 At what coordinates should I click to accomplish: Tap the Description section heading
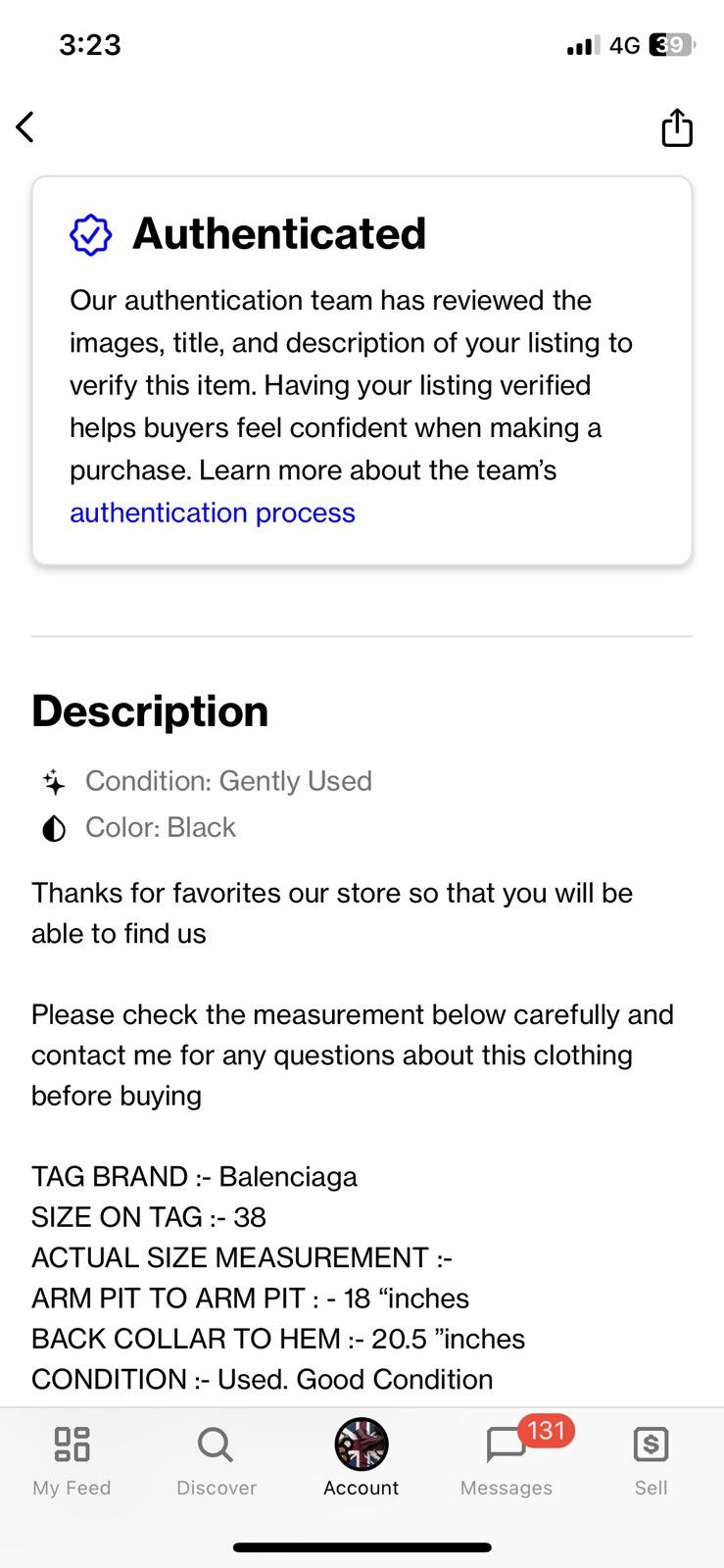click(150, 711)
